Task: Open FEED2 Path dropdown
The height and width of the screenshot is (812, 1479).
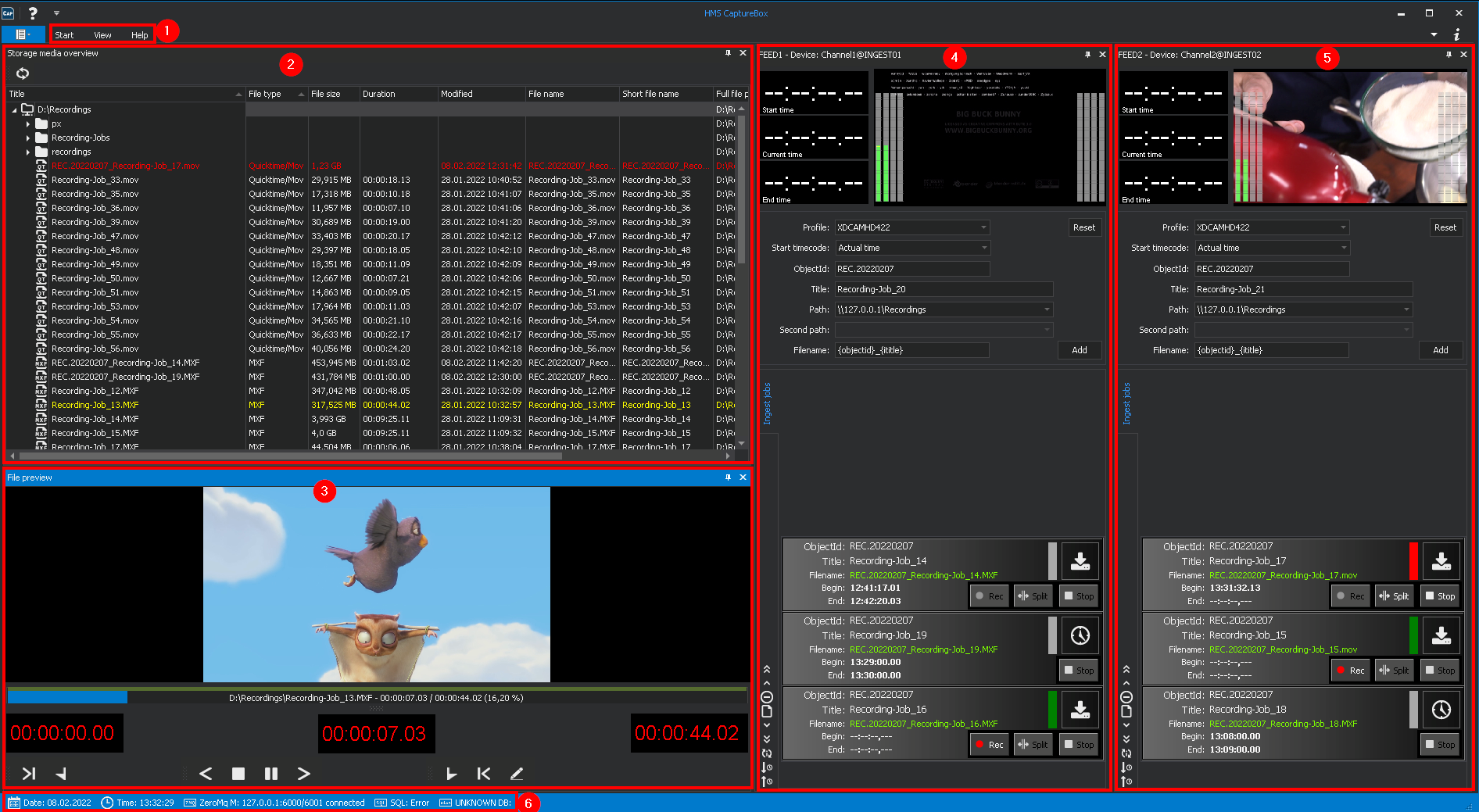Action: 1406,309
